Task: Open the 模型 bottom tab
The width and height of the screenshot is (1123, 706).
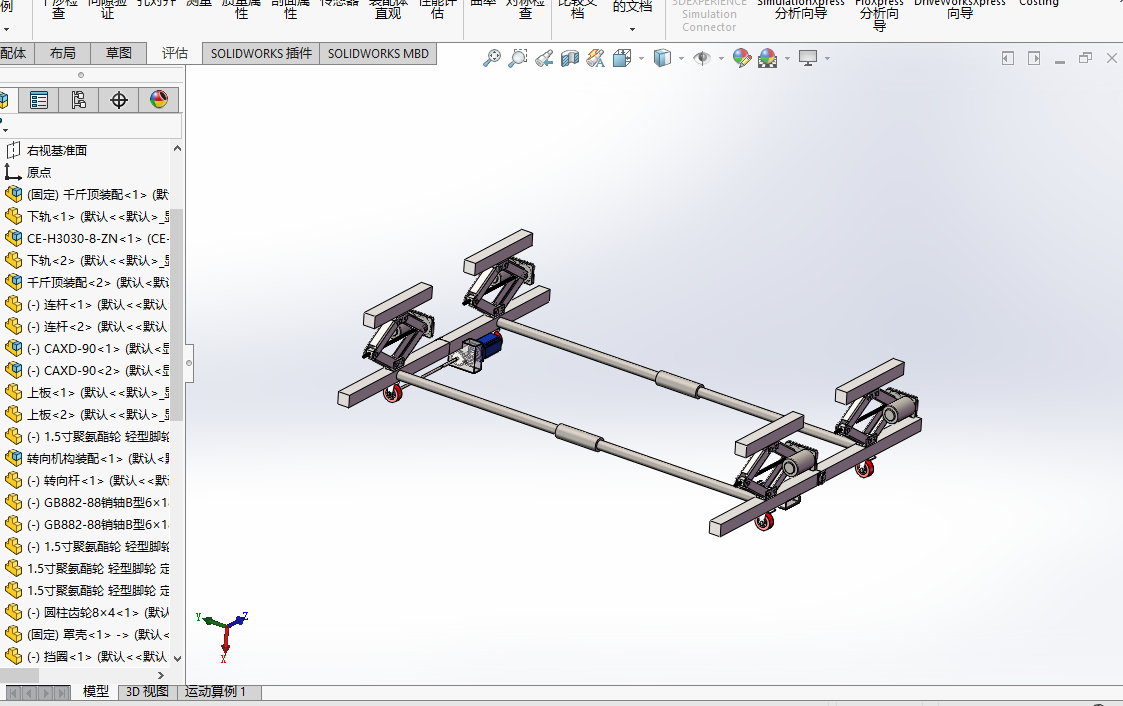Action: (95, 692)
